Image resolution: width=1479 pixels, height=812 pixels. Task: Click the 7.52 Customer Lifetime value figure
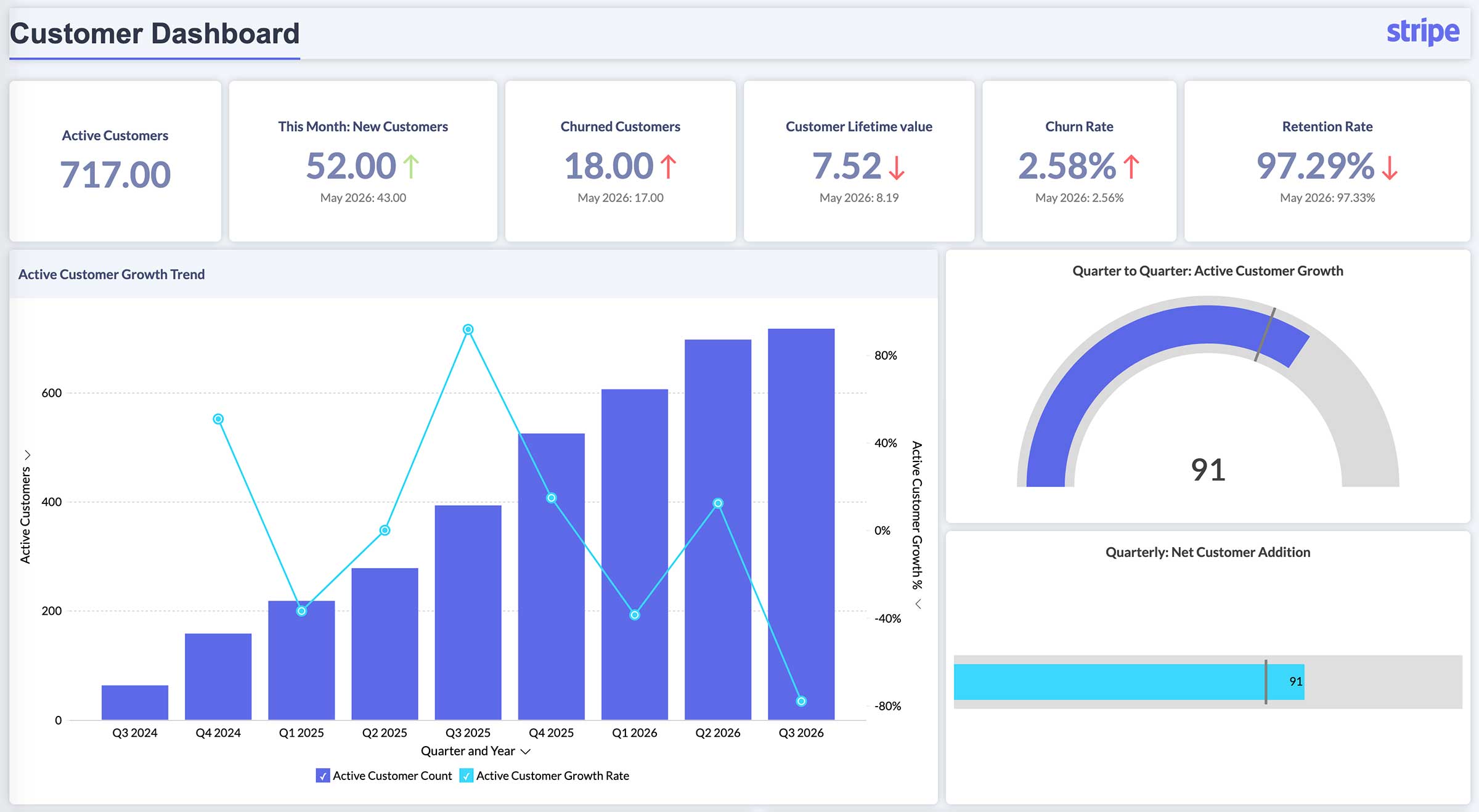pos(847,166)
